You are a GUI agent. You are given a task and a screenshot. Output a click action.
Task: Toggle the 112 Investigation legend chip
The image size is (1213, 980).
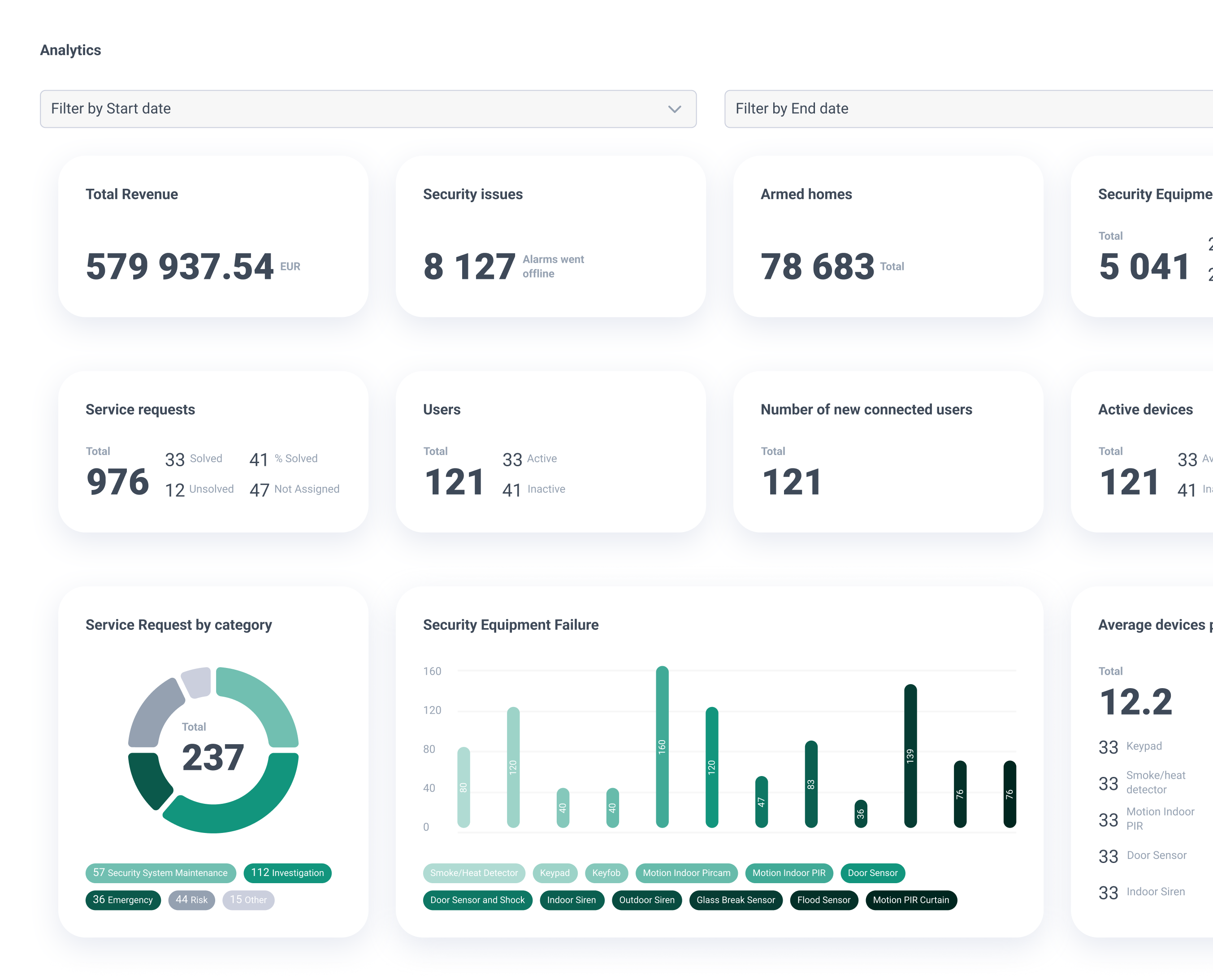(x=287, y=873)
